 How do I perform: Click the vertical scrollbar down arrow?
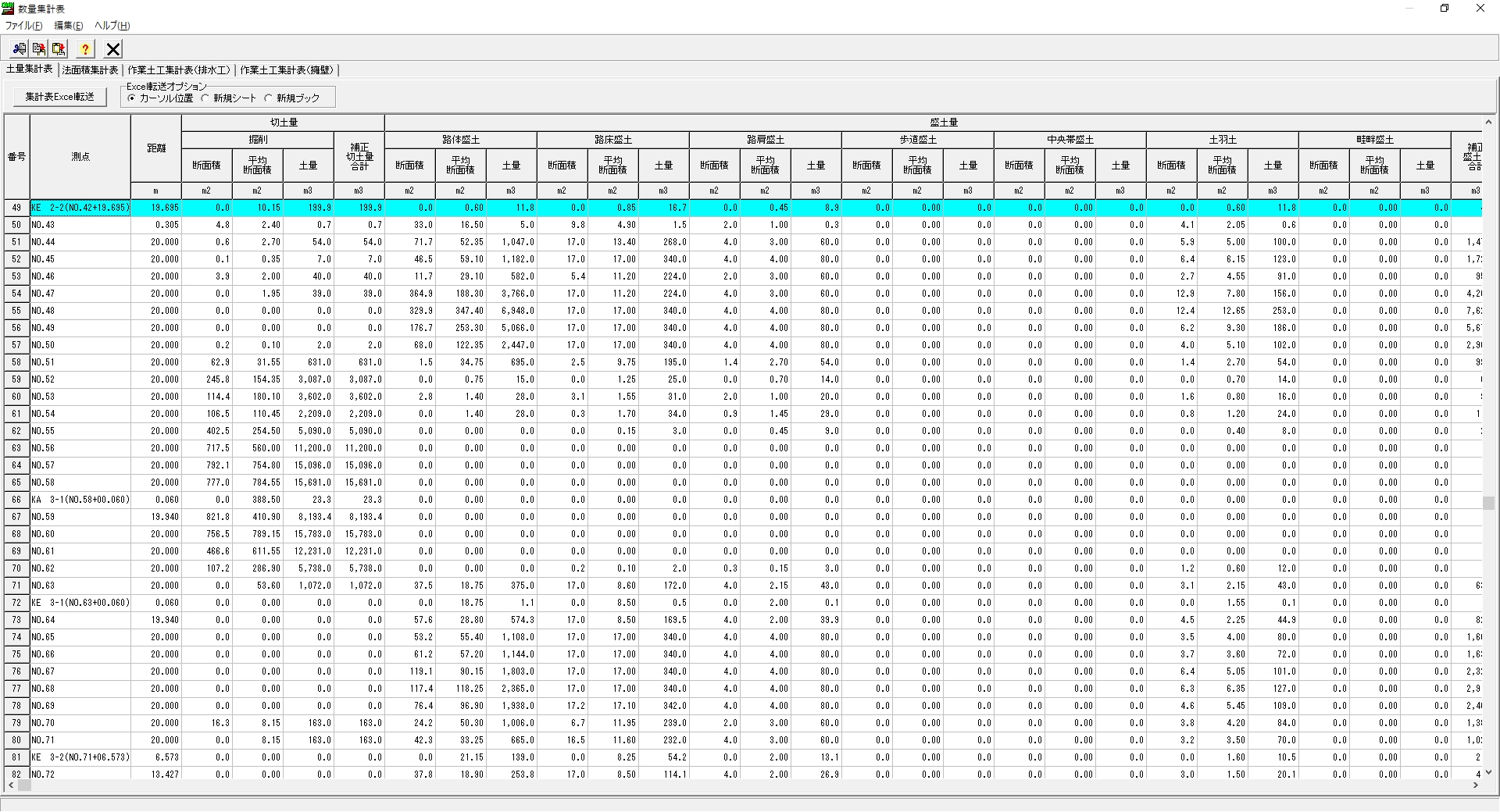point(1488,772)
